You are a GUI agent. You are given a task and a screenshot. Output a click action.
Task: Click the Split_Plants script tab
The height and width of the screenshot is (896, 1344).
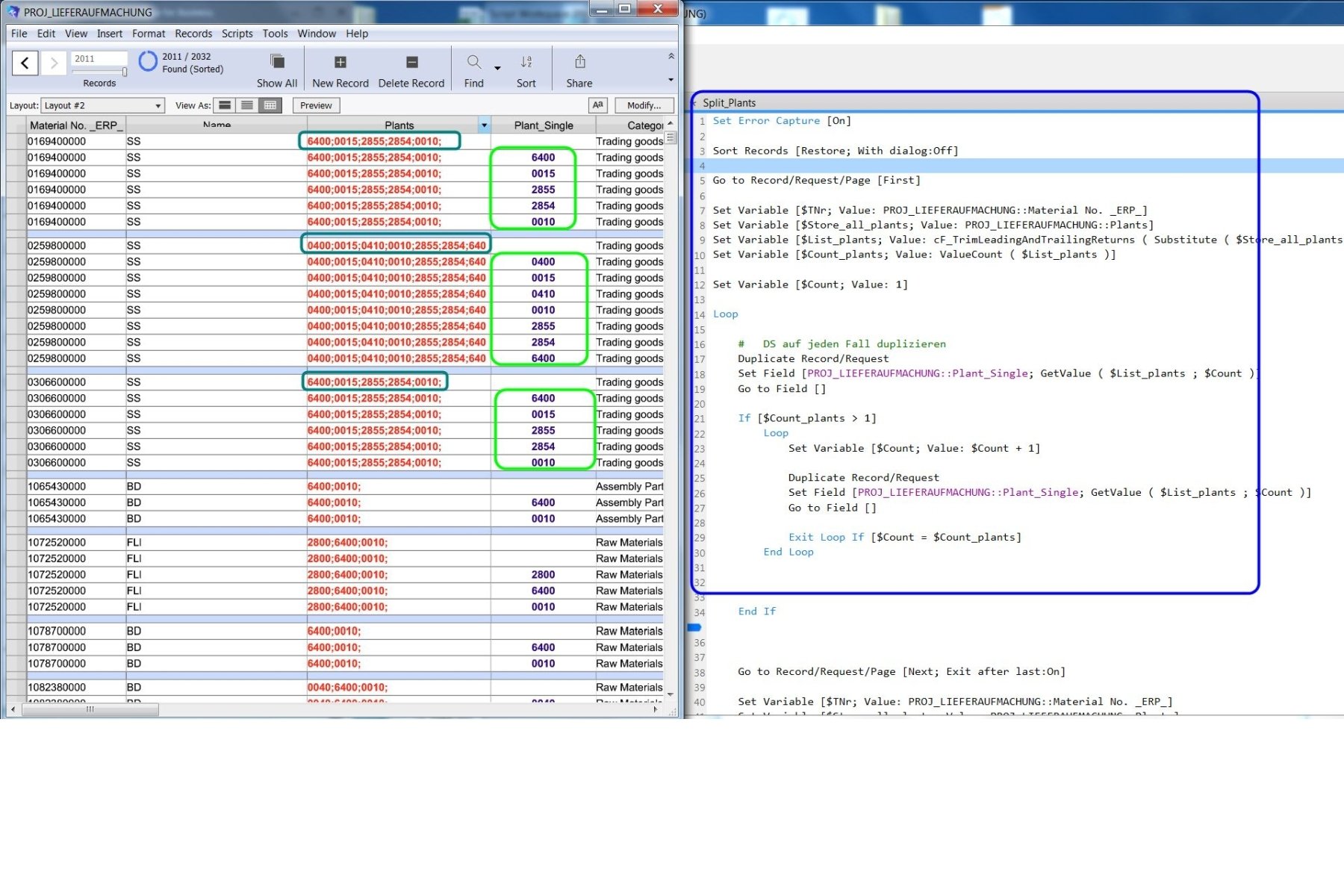tap(729, 103)
